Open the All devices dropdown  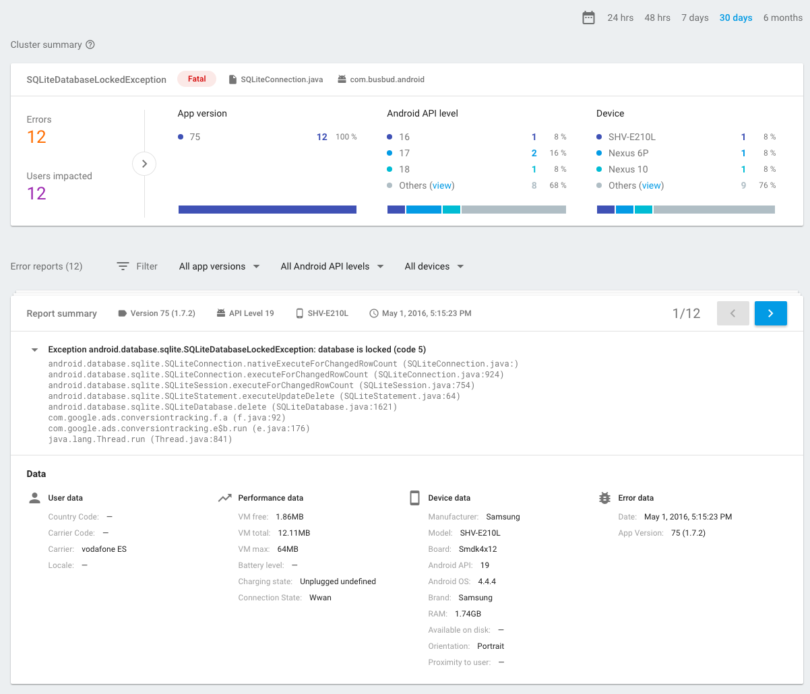[x=434, y=267]
